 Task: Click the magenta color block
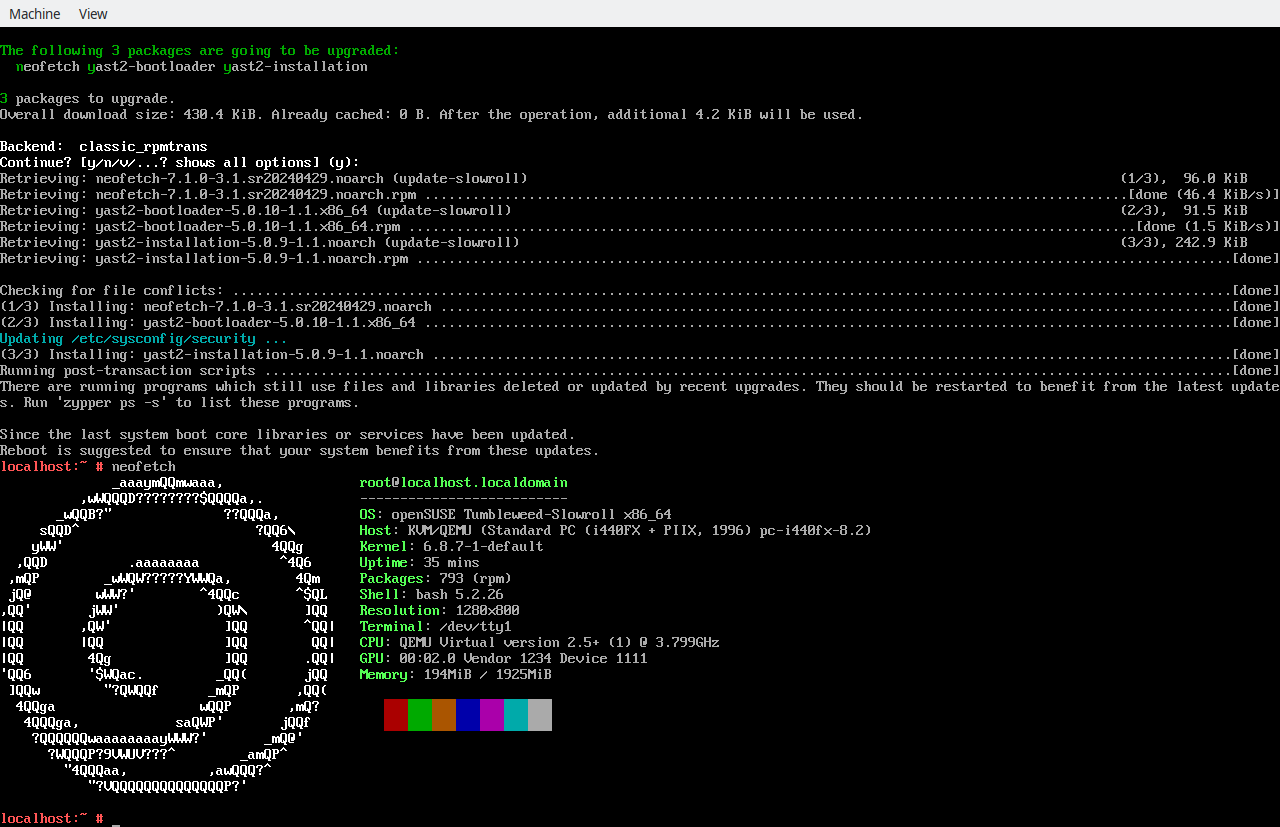pyautogui.click(x=492, y=715)
